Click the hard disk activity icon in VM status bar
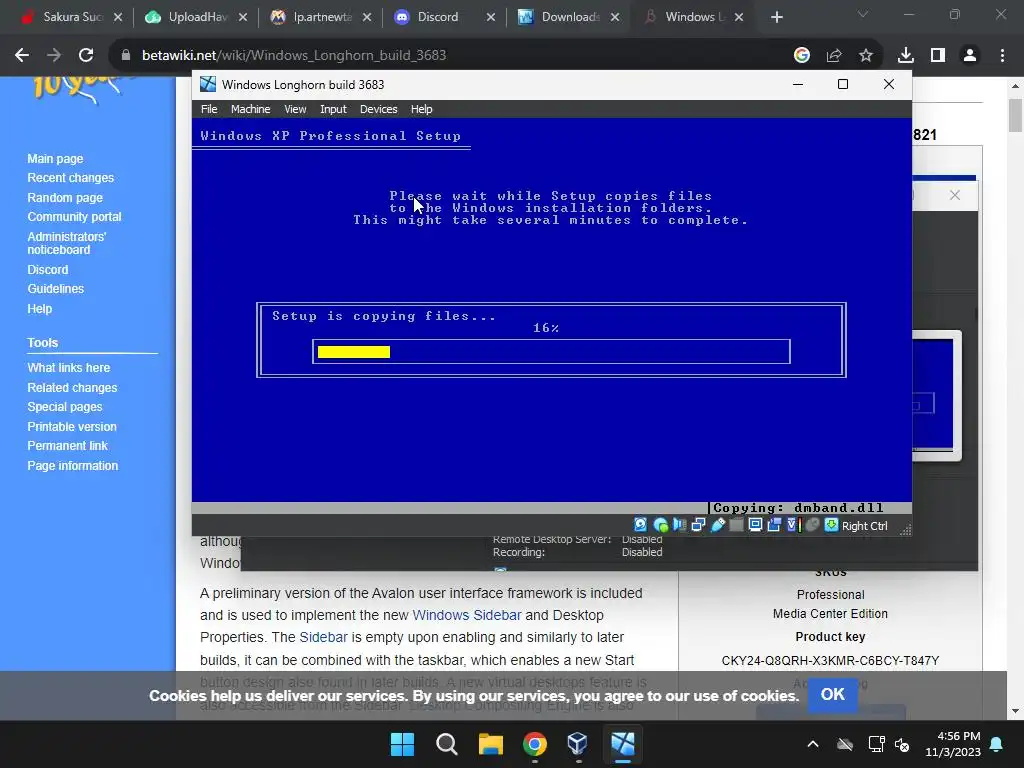 pyautogui.click(x=641, y=525)
